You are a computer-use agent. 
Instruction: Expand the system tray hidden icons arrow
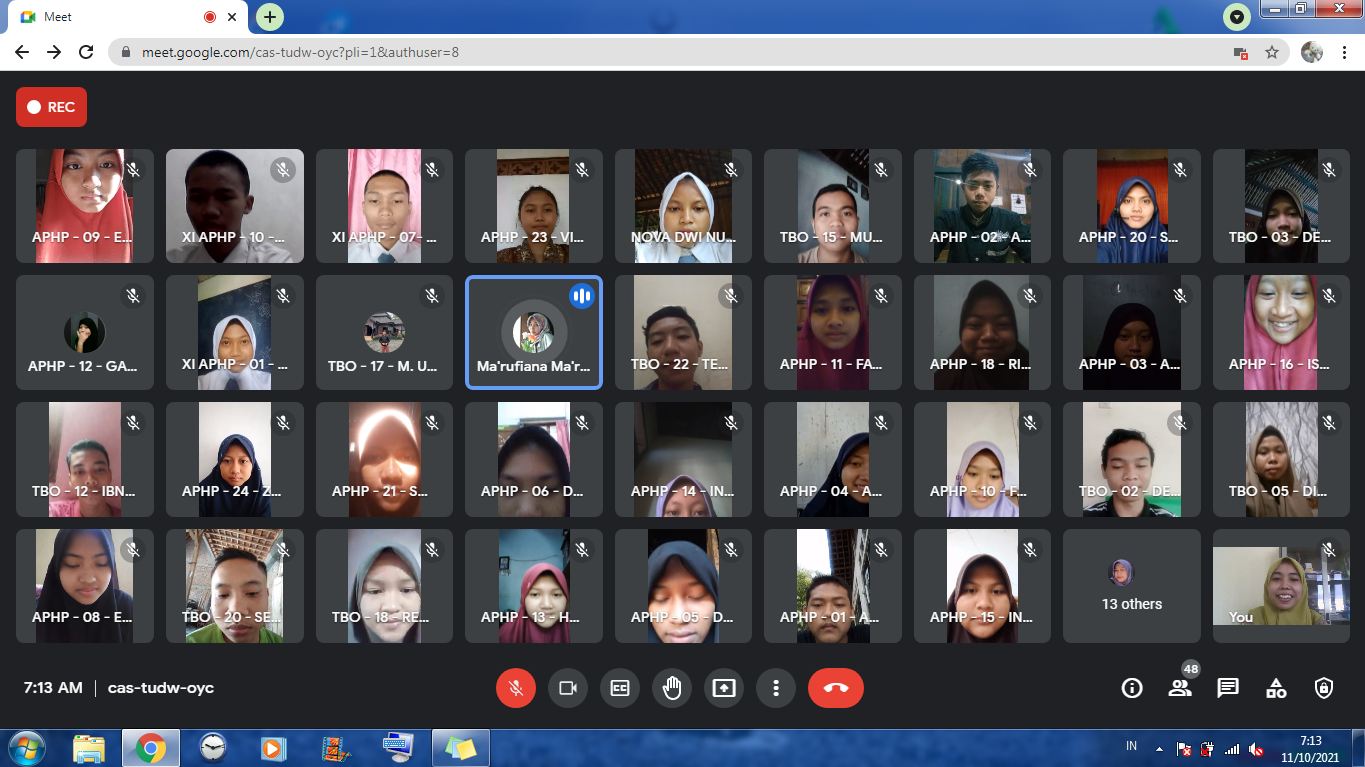[x=1159, y=748]
